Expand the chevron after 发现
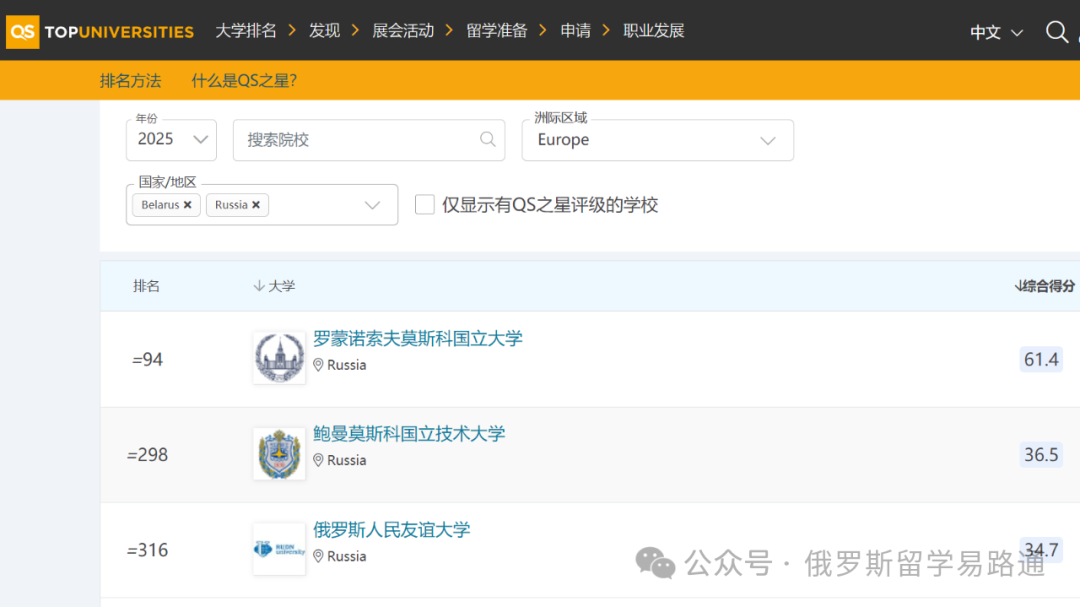Viewport: 1080px width, 607px height. [x=355, y=30]
